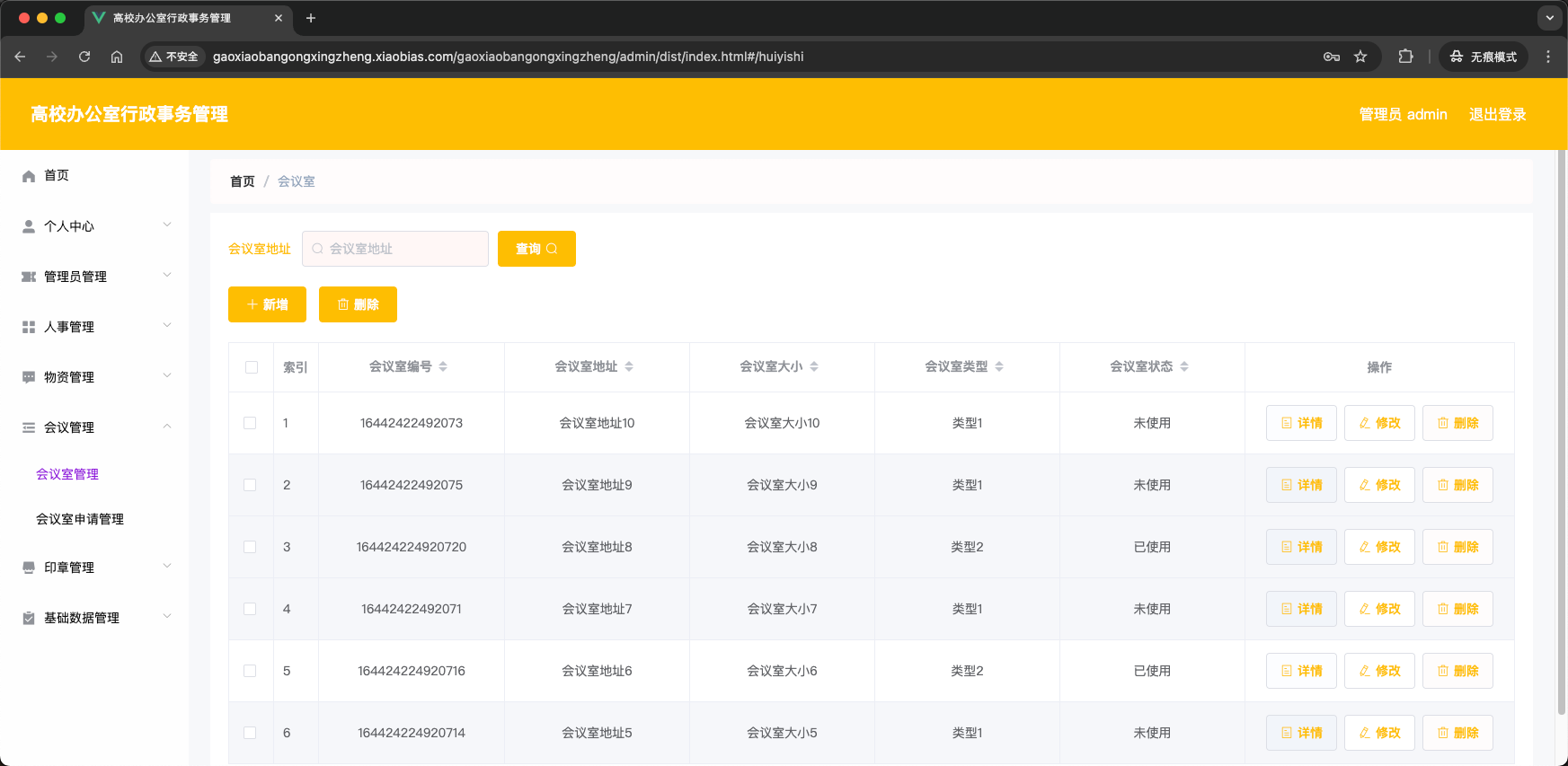Click the 首页 breadcrumb link
Viewport: 1568px width, 766px height.
point(243,181)
